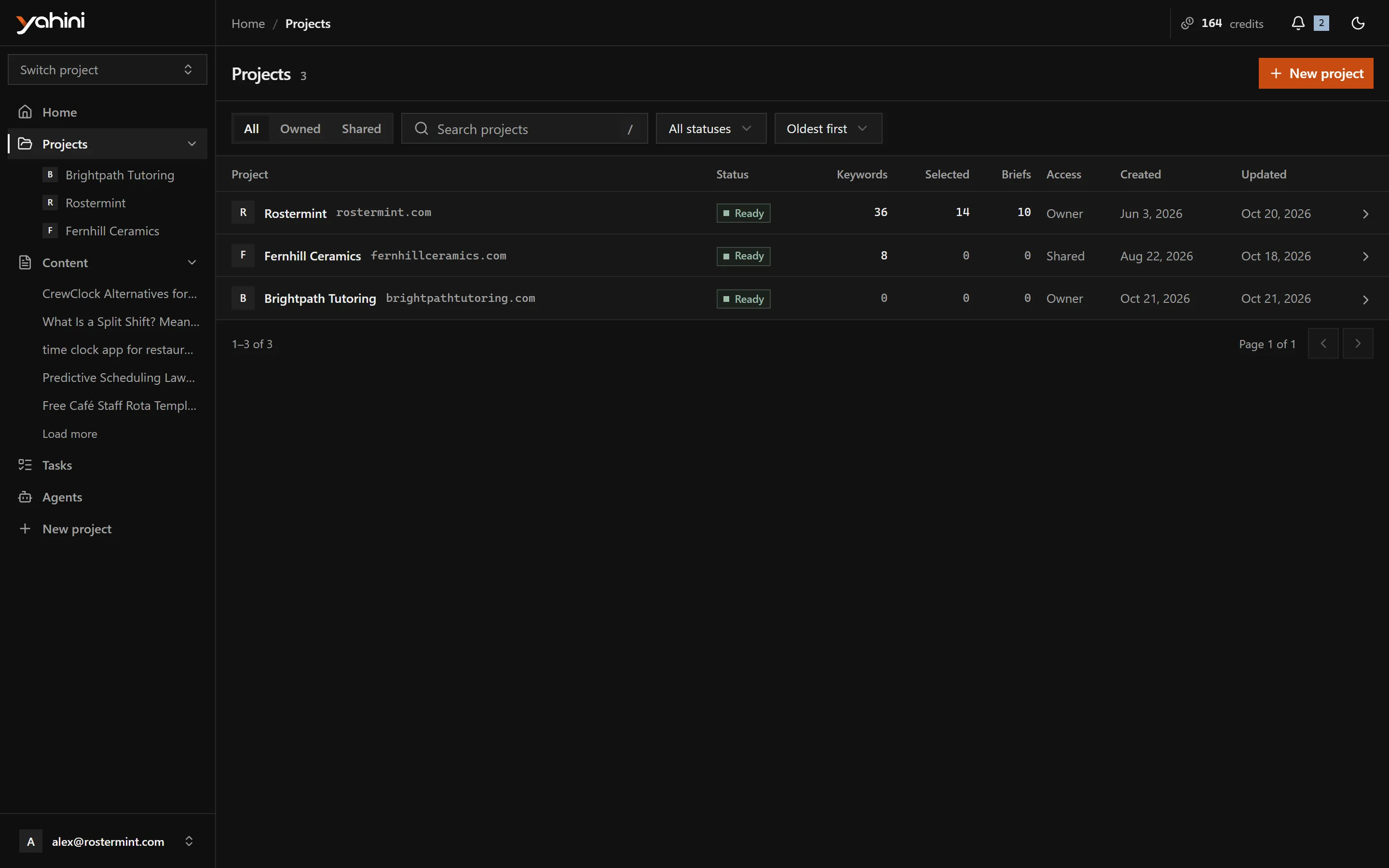Open Fernhill Ceramics row chevron arrow
Screen dimensions: 1389x868
1365,256
